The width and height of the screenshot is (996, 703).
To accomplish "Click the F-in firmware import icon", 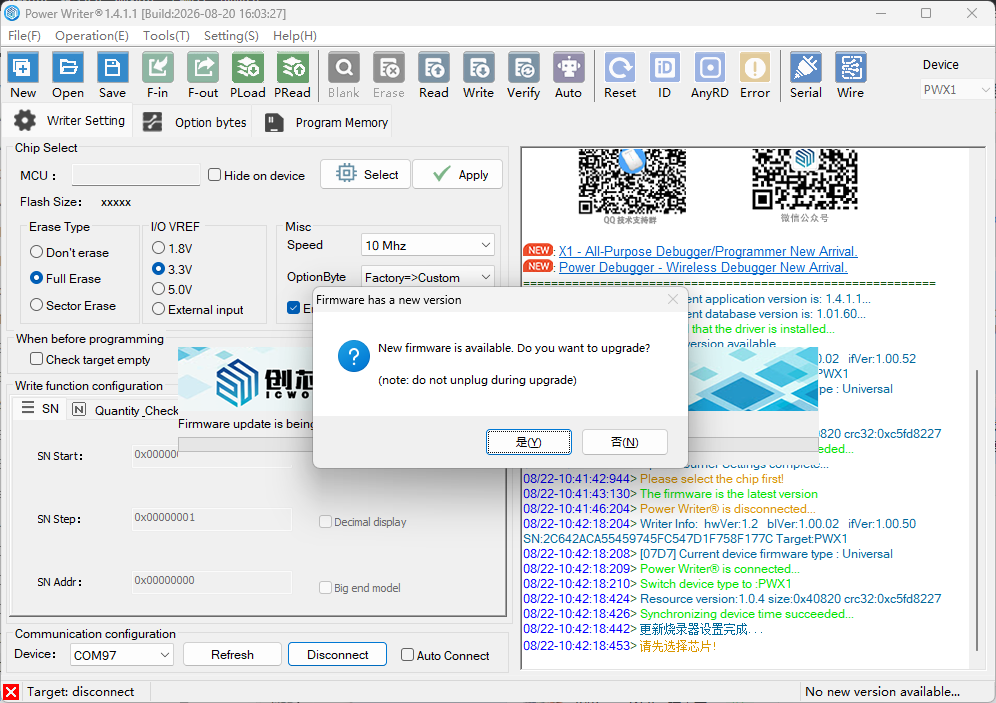I will (158, 68).
